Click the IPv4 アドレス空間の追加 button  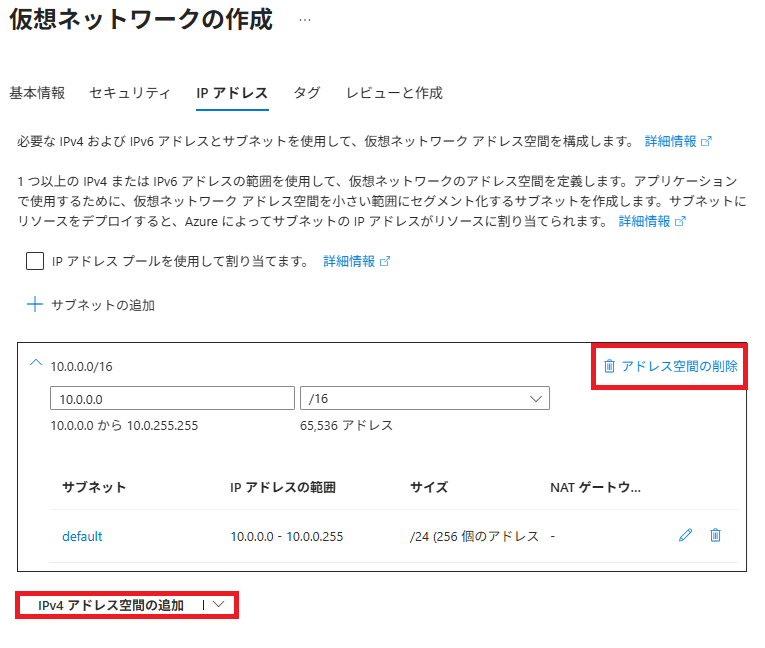111,605
